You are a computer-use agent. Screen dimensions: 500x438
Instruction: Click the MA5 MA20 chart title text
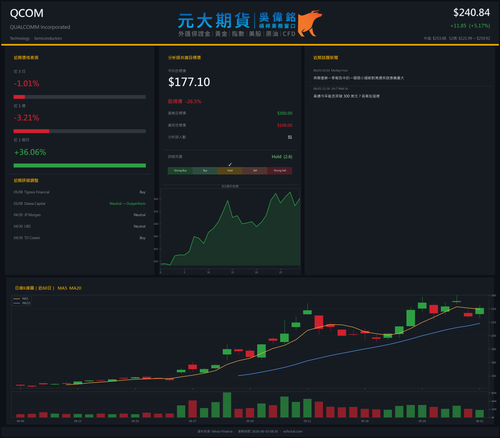coord(69,288)
